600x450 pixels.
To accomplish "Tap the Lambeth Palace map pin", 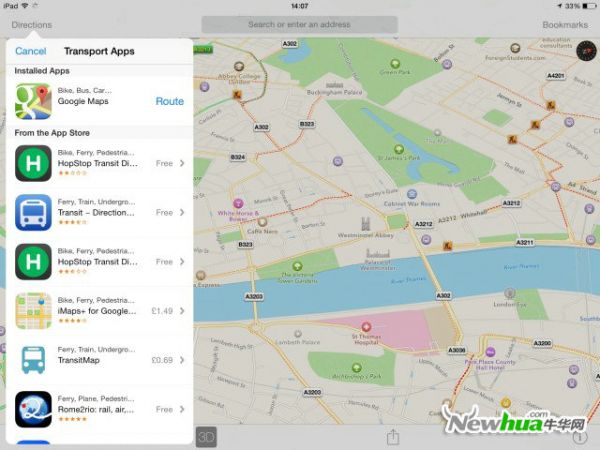I will (298, 334).
